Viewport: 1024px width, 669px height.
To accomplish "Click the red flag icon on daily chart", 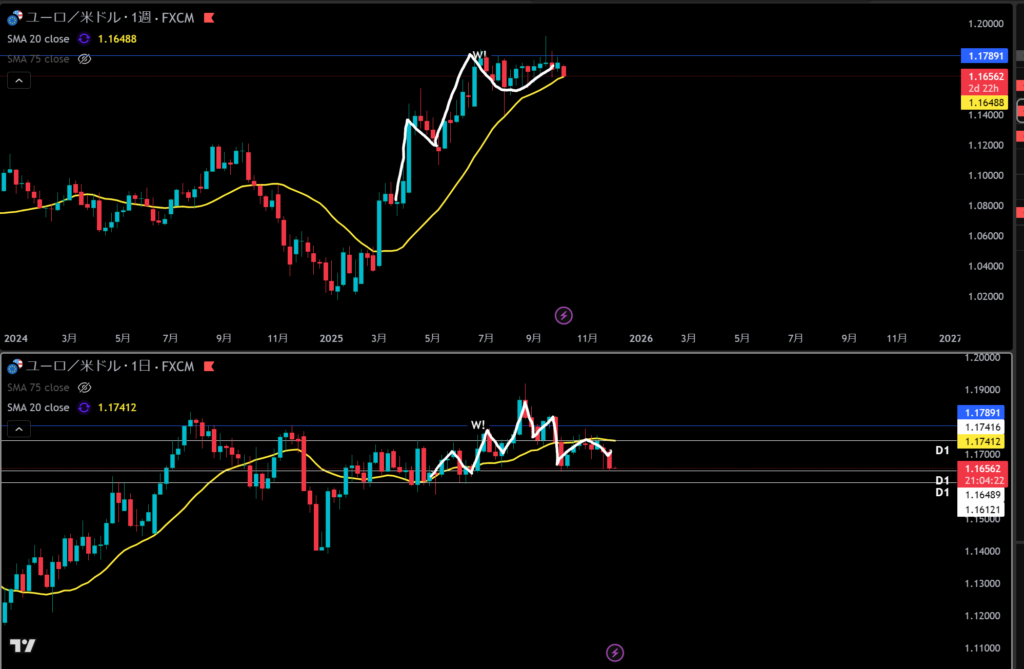I will tap(208, 368).
